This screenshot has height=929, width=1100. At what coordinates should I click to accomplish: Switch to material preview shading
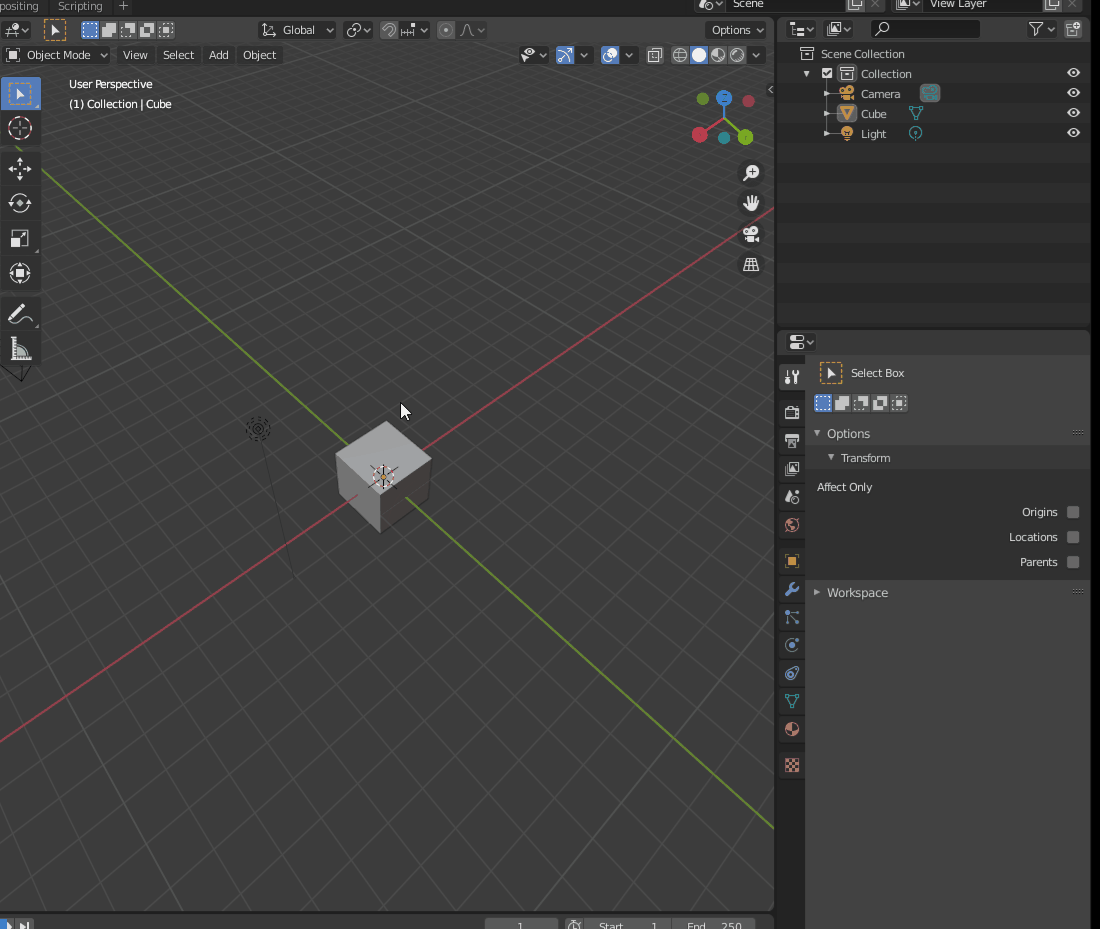tap(718, 55)
